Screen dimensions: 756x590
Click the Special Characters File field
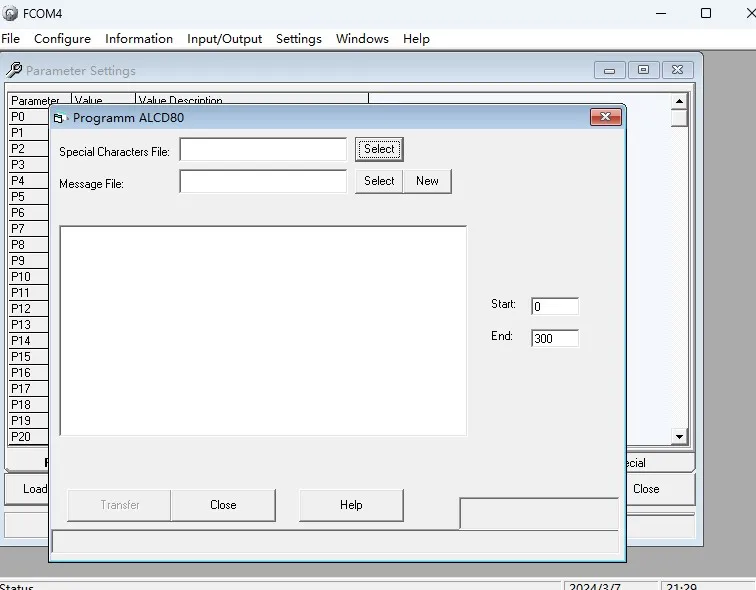click(263, 150)
